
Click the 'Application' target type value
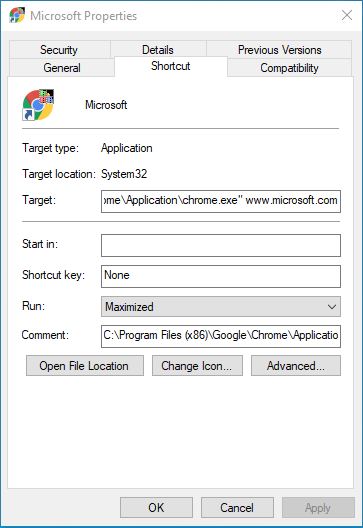click(127, 148)
